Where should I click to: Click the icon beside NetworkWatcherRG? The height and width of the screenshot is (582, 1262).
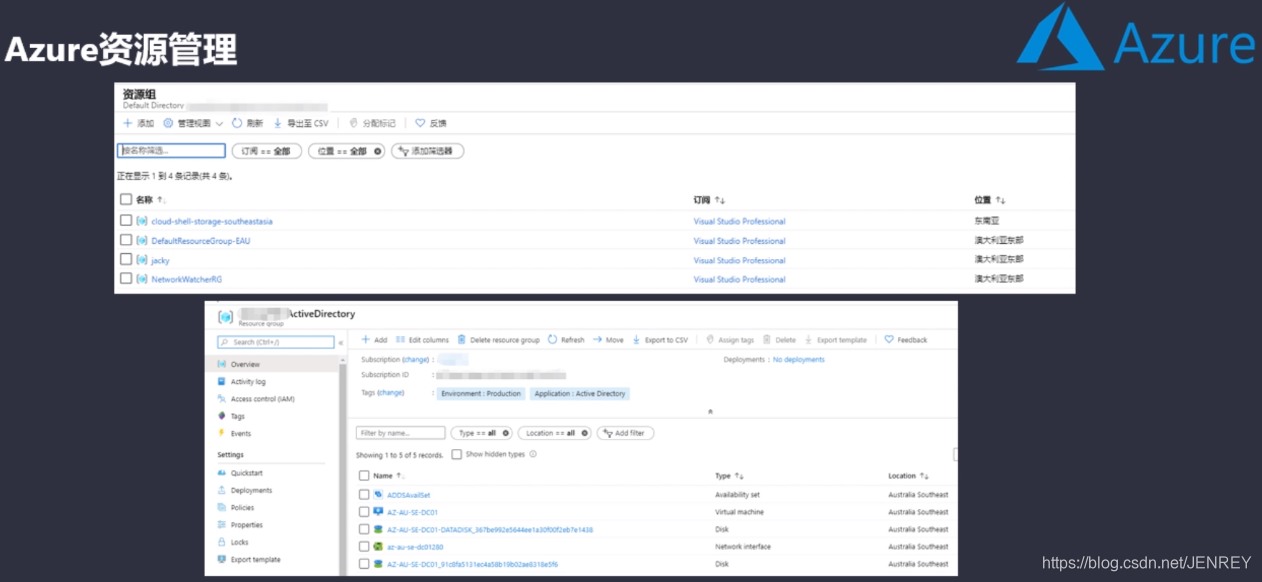[142, 279]
